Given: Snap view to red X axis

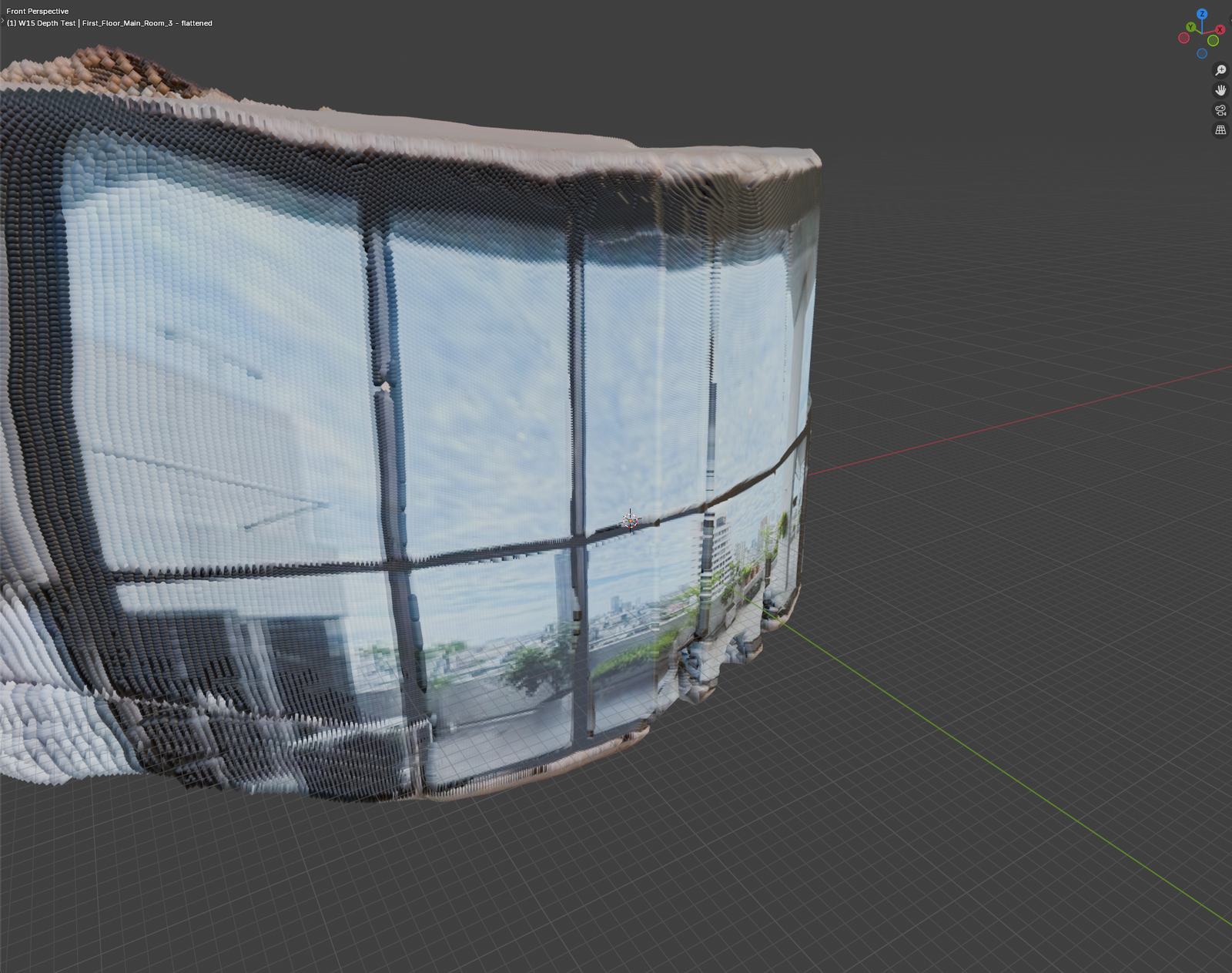Looking at the screenshot, I should coord(1220,29).
